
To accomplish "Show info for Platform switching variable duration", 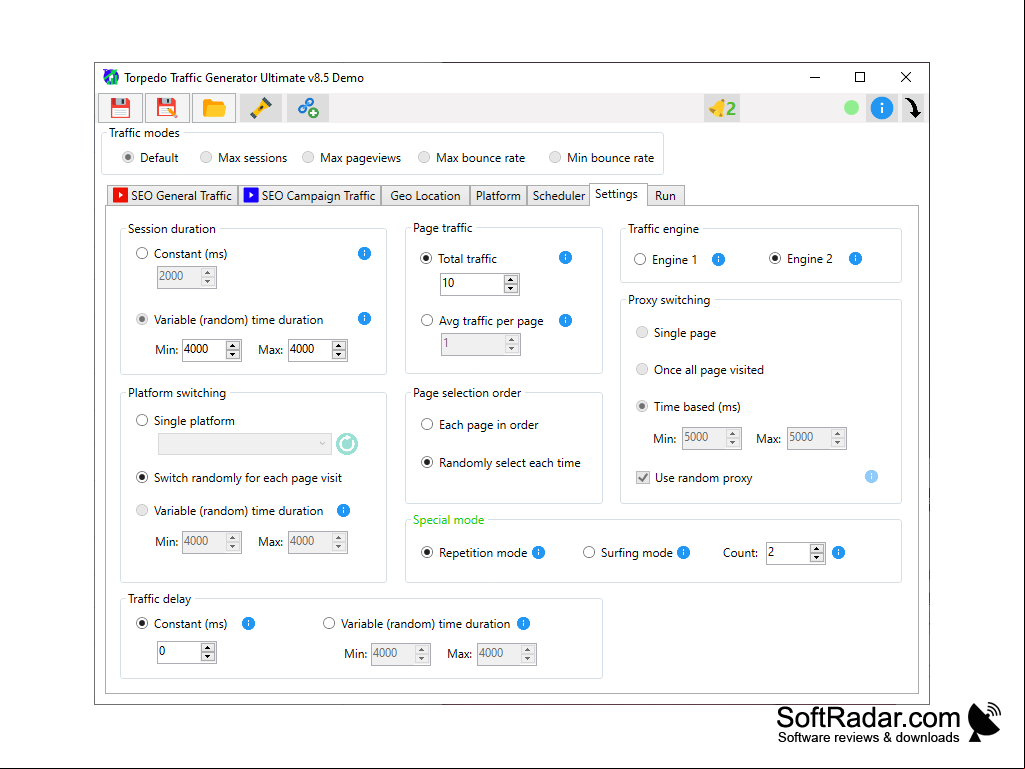I will click(x=343, y=511).
